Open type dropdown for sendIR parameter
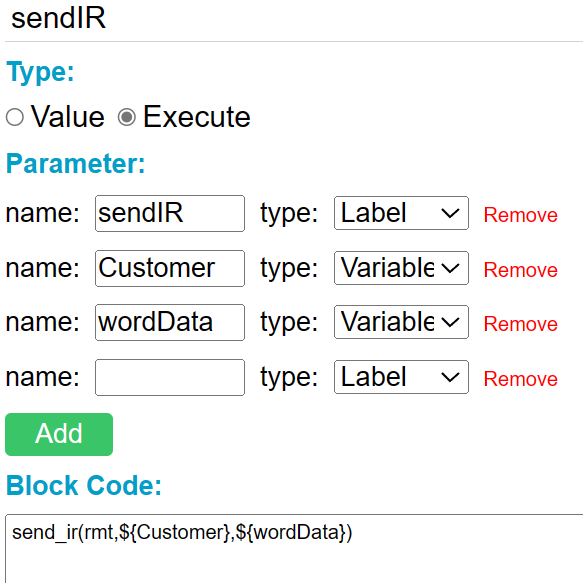The image size is (583, 583). tap(401, 213)
